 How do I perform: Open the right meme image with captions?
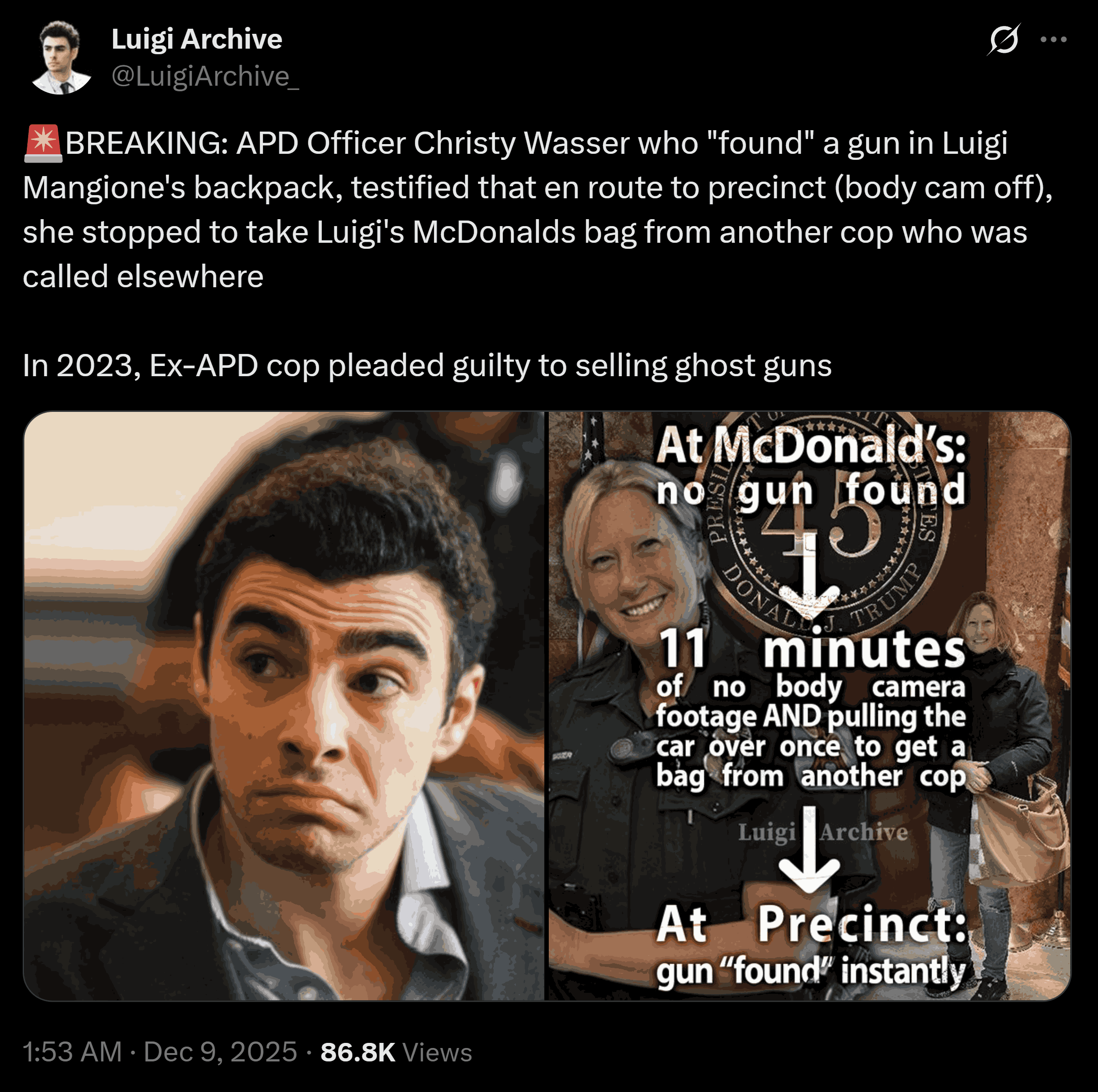pyautogui.click(x=809, y=706)
